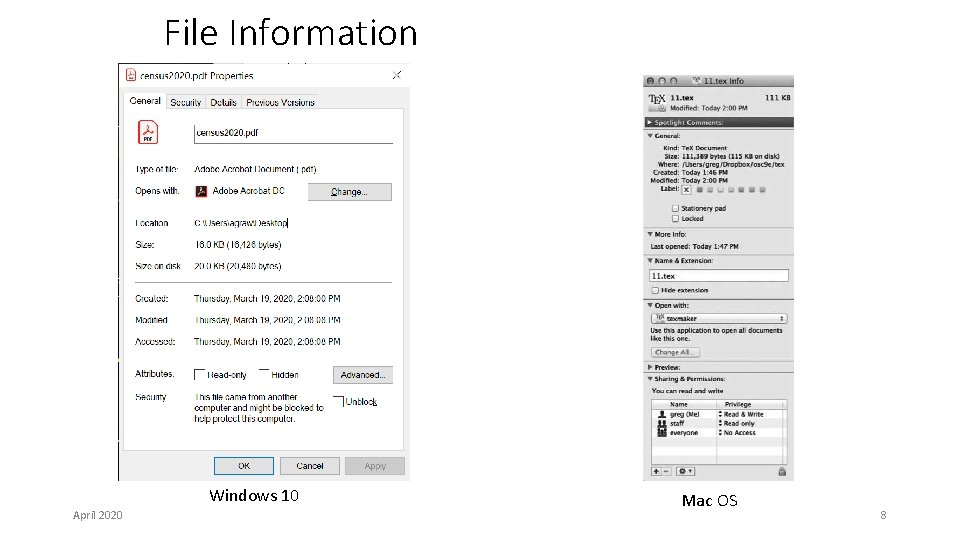Click the Change... button

pyautogui.click(x=350, y=192)
